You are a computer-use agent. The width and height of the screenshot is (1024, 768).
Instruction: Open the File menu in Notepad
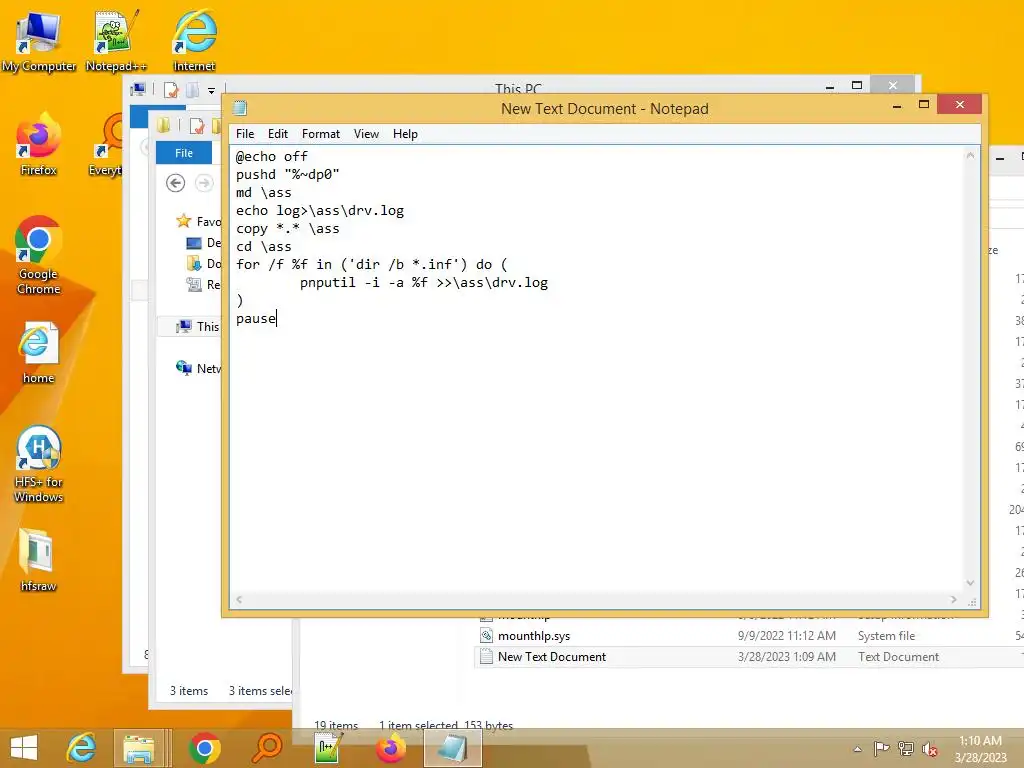pyautogui.click(x=245, y=134)
